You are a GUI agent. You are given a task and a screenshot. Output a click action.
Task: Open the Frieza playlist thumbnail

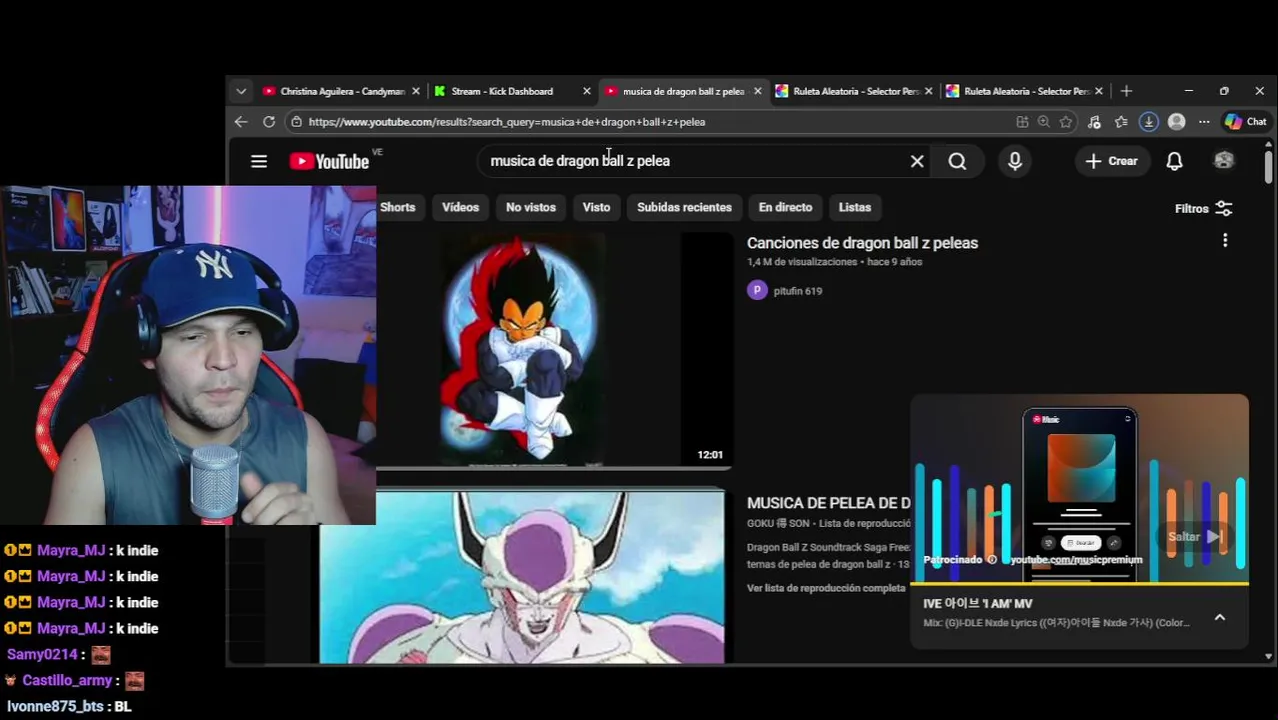click(522, 576)
